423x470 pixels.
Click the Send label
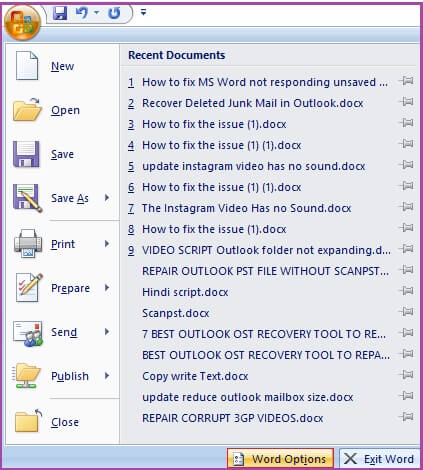click(64, 332)
